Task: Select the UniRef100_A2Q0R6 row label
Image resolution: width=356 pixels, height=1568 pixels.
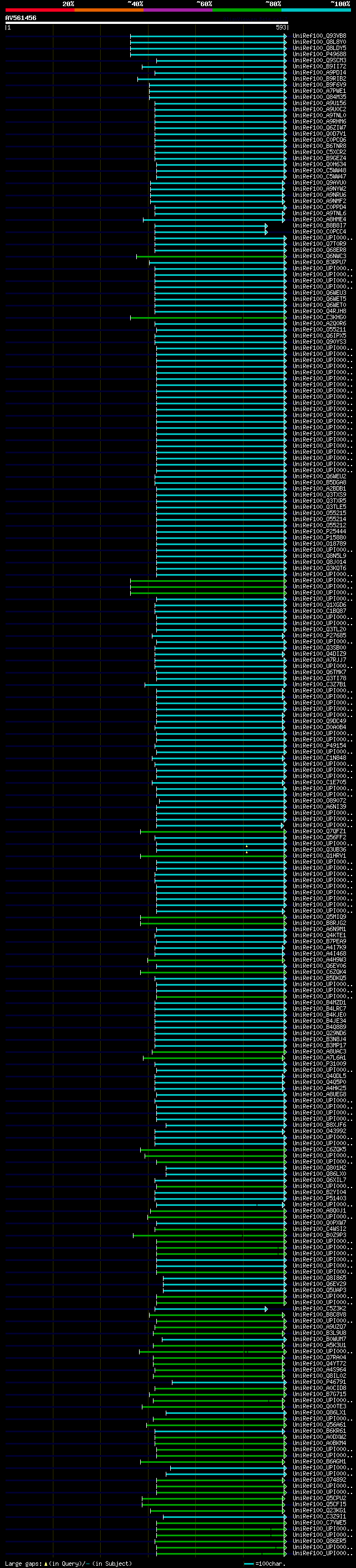Action: [319, 323]
